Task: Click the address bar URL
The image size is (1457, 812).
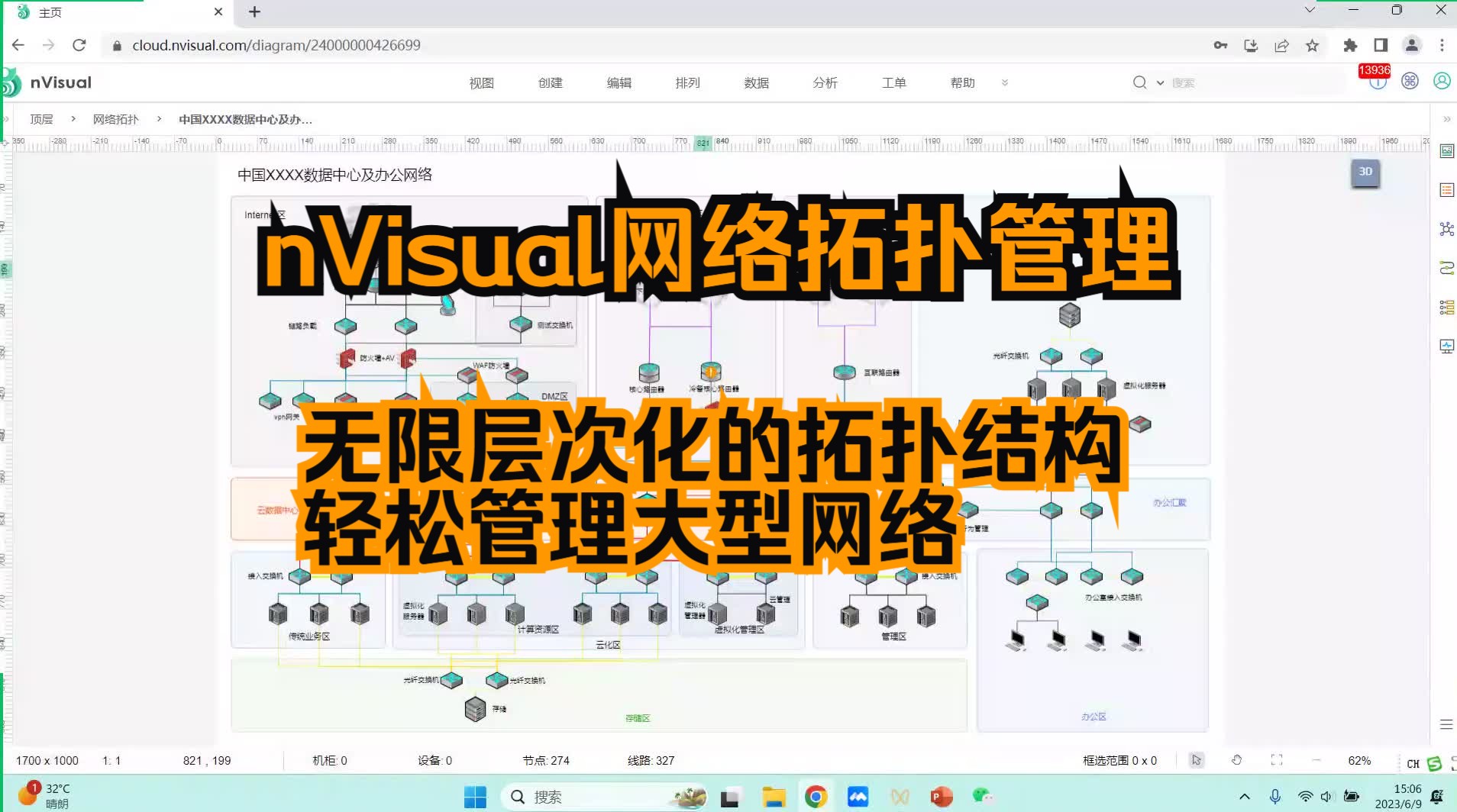Action: click(276, 45)
